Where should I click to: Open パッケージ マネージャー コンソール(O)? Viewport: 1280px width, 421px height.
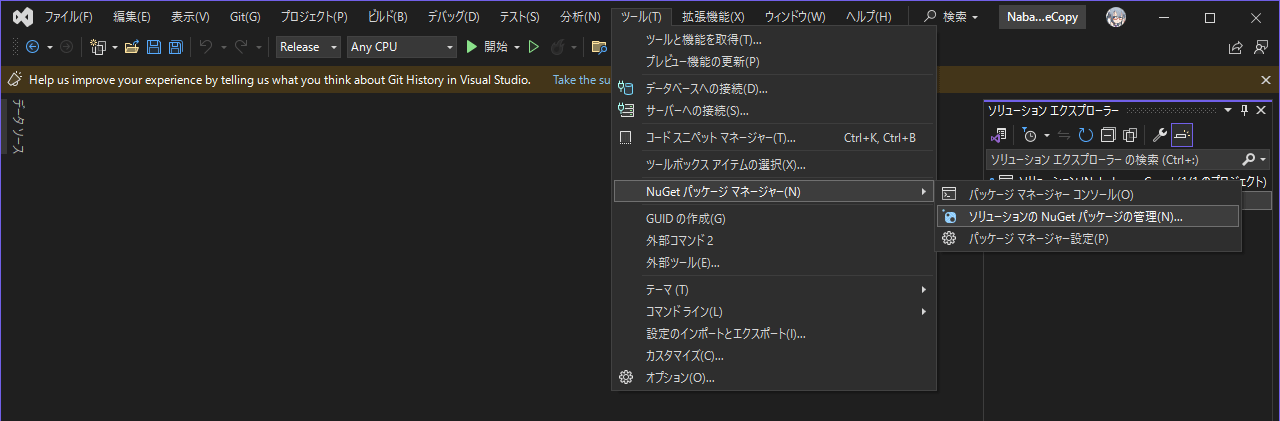(x=1088, y=194)
